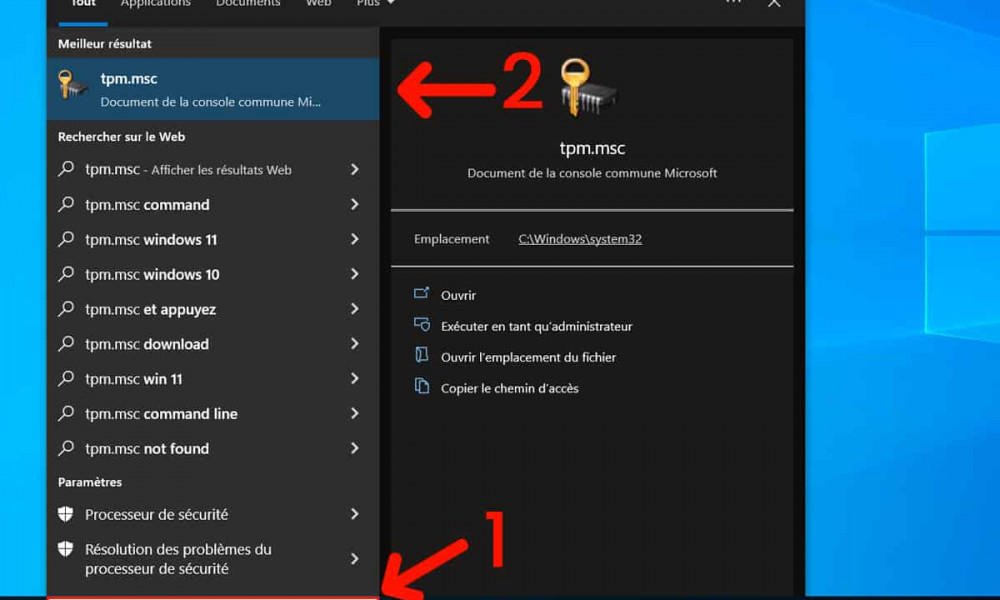1000x600 pixels.
Task: Choose 'Exécuter en tant qu'administrateur'
Action: [536, 326]
